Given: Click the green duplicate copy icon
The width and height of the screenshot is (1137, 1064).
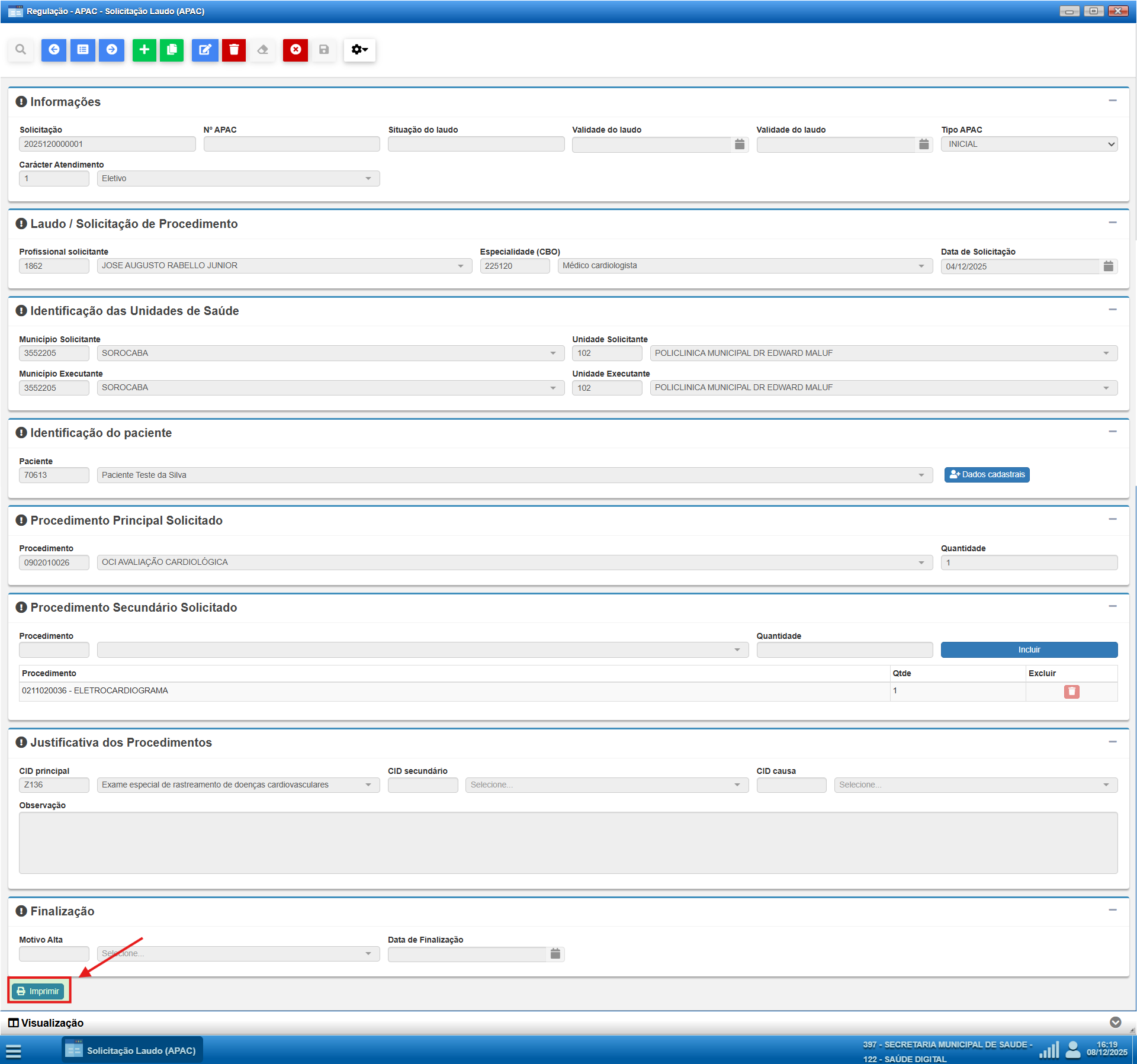Looking at the screenshot, I should [172, 50].
